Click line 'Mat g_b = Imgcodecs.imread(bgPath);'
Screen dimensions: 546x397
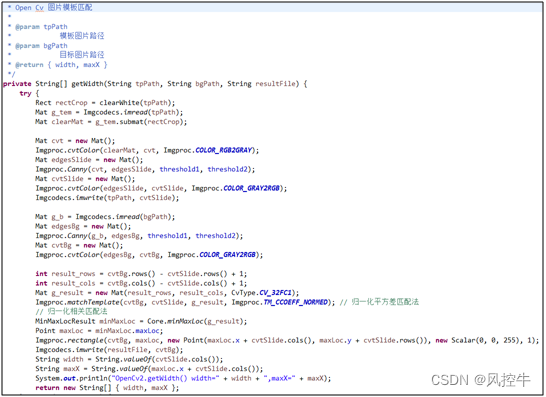pos(105,217)
